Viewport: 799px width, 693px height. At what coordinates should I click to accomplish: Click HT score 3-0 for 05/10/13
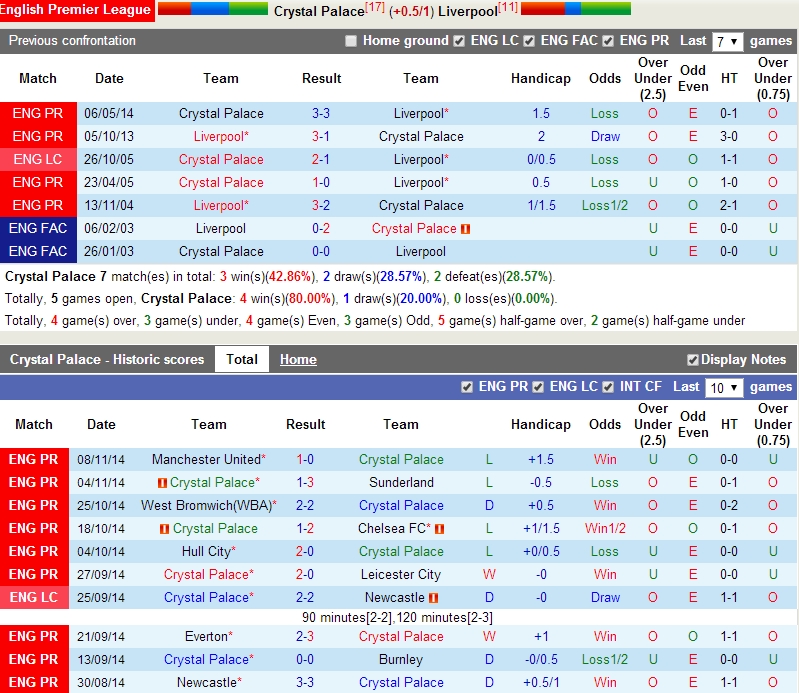pos(729,136)
